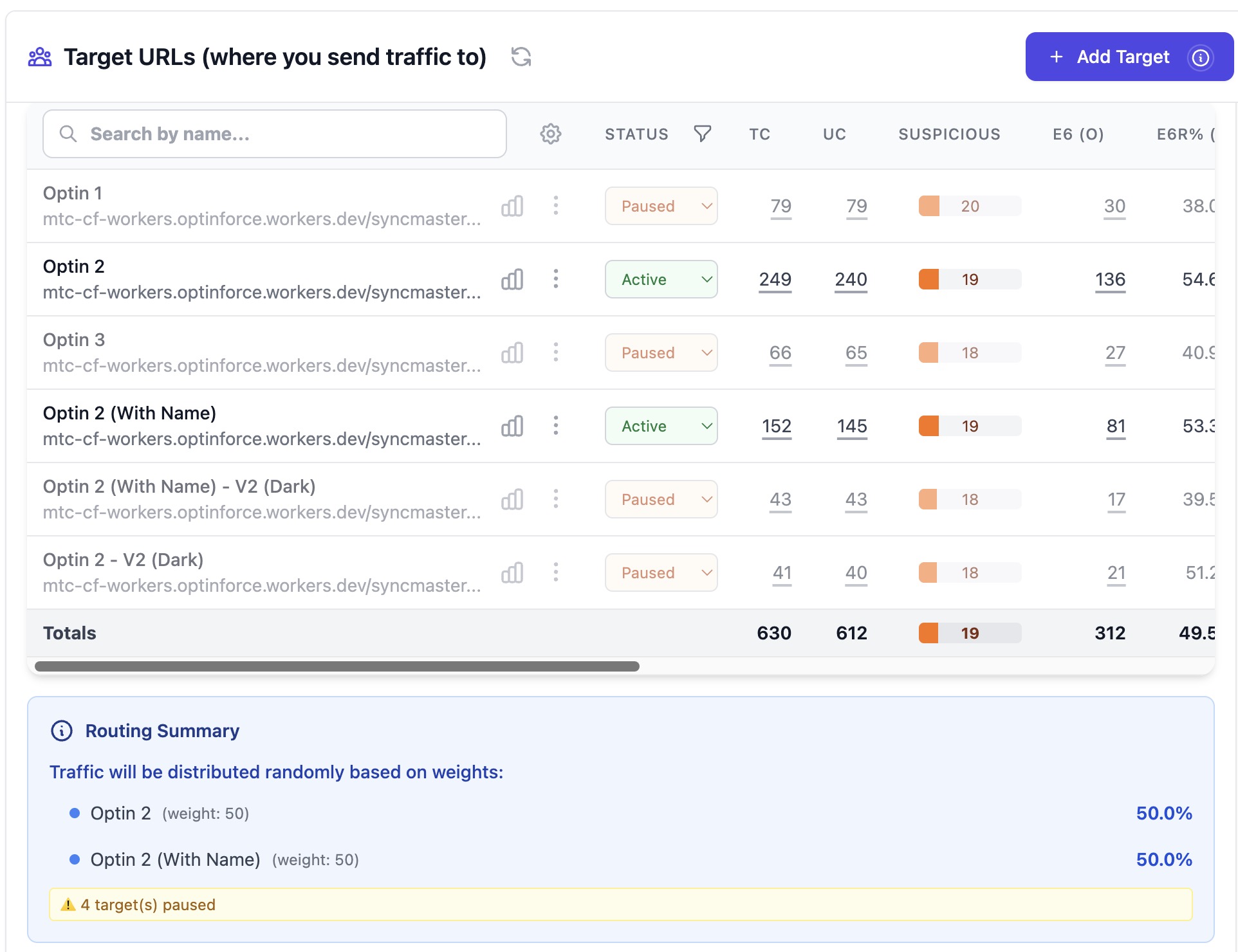This screenshot has width=1238, height=952.
Task: Open three-dot menu for Optin 2 (With Name)
Action: coord(556,426)
